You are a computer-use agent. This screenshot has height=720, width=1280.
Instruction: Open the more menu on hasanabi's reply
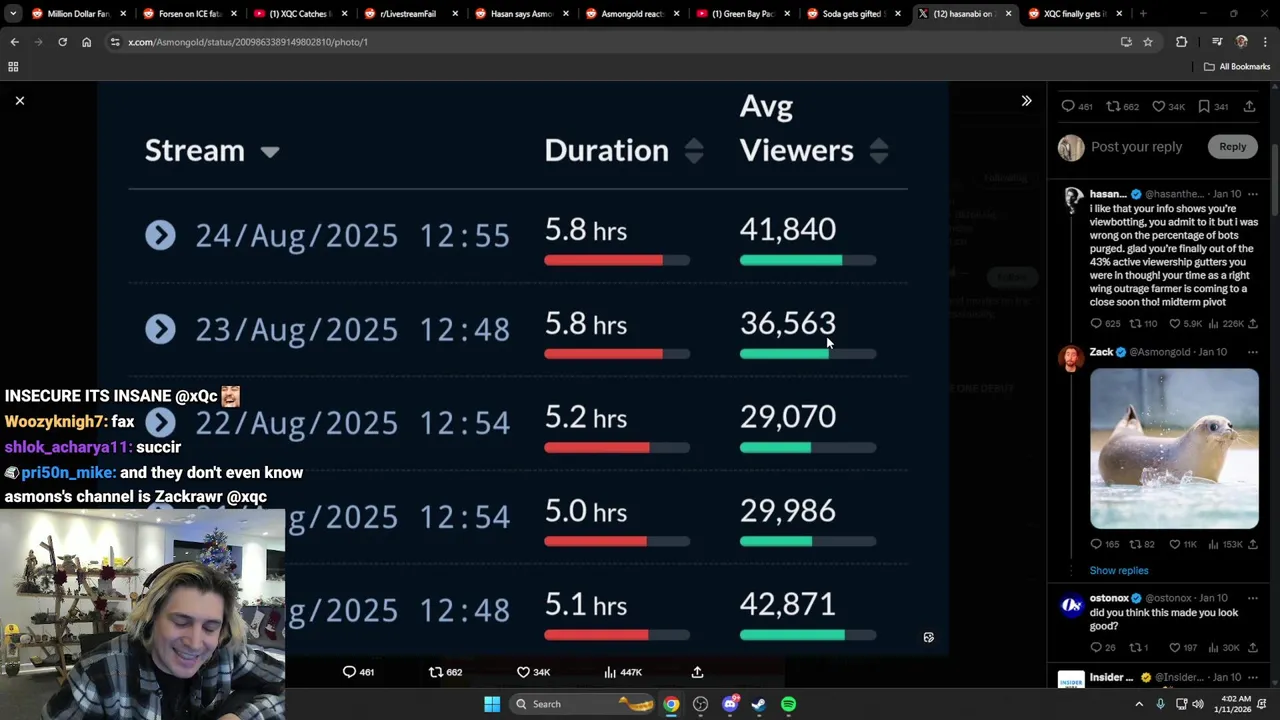pyautogui.click(x=1252, y=194)
